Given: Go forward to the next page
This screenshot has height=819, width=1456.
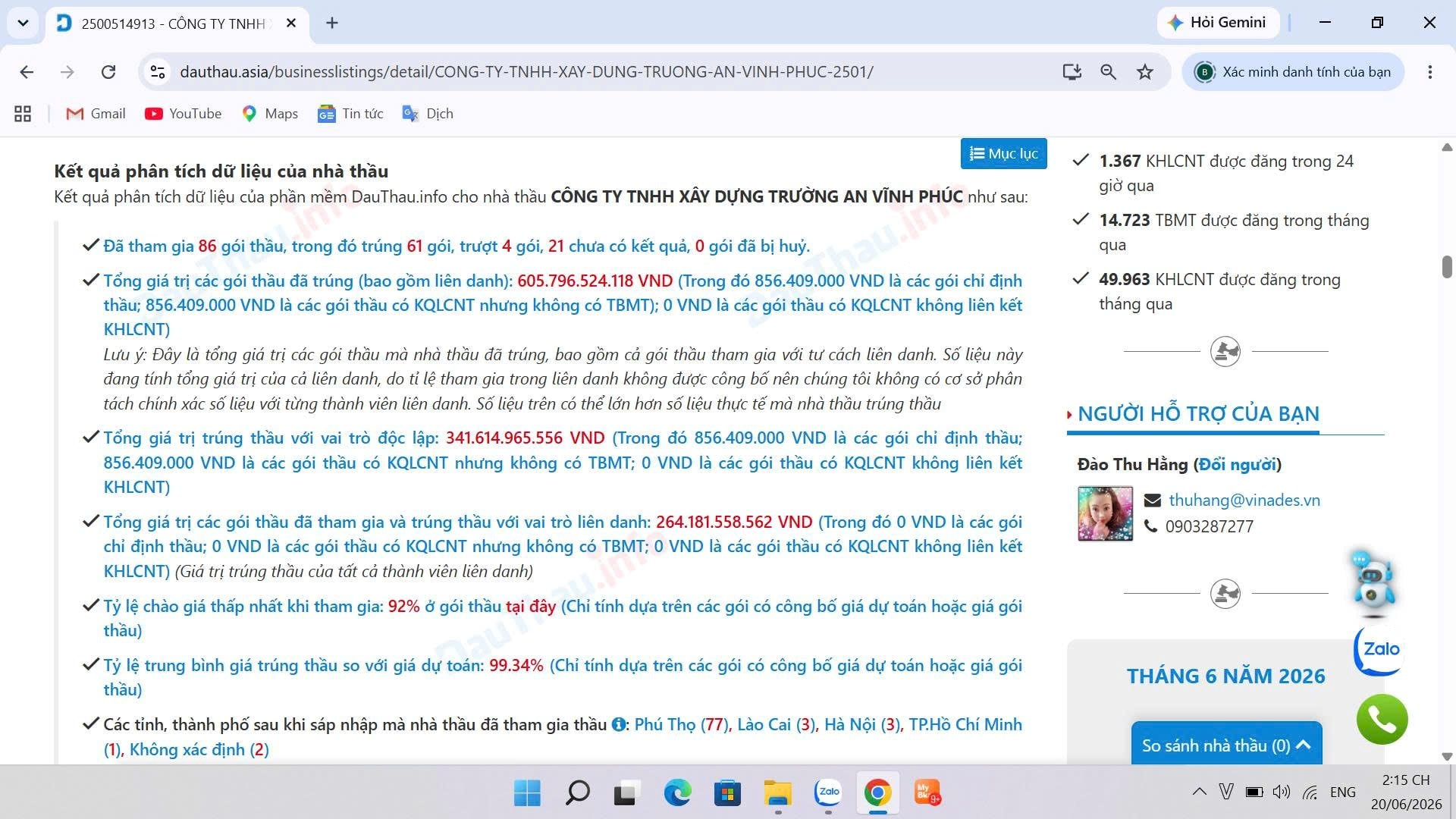Looking at the screenshot, I should [67, 72].
